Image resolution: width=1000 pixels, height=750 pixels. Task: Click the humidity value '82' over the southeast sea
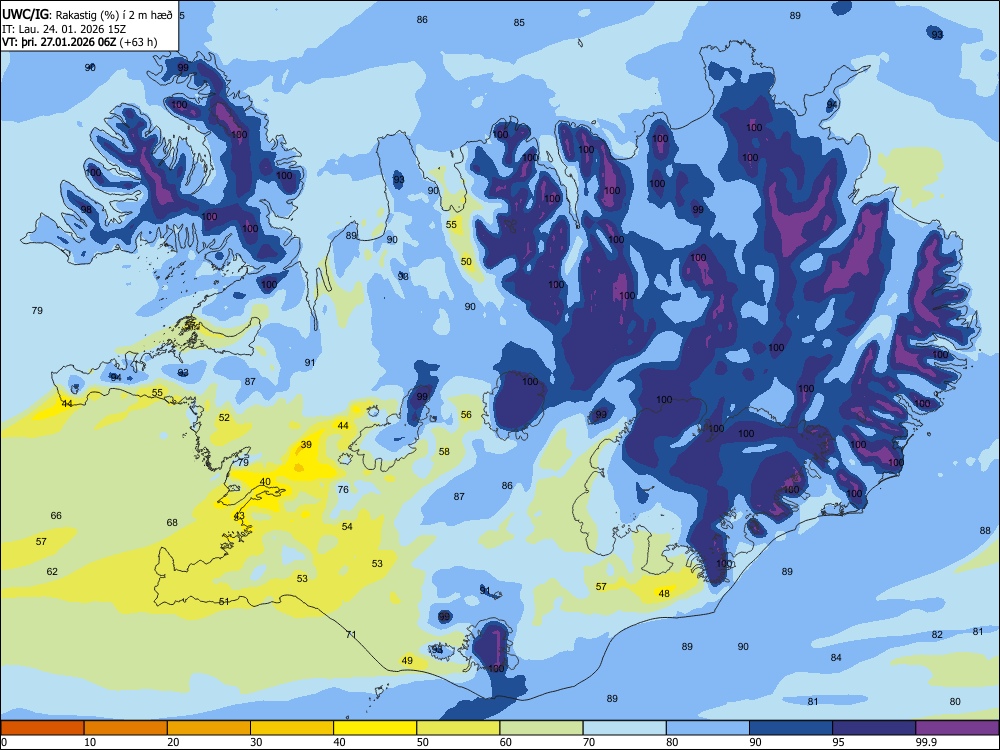click(x=937, y=635)
